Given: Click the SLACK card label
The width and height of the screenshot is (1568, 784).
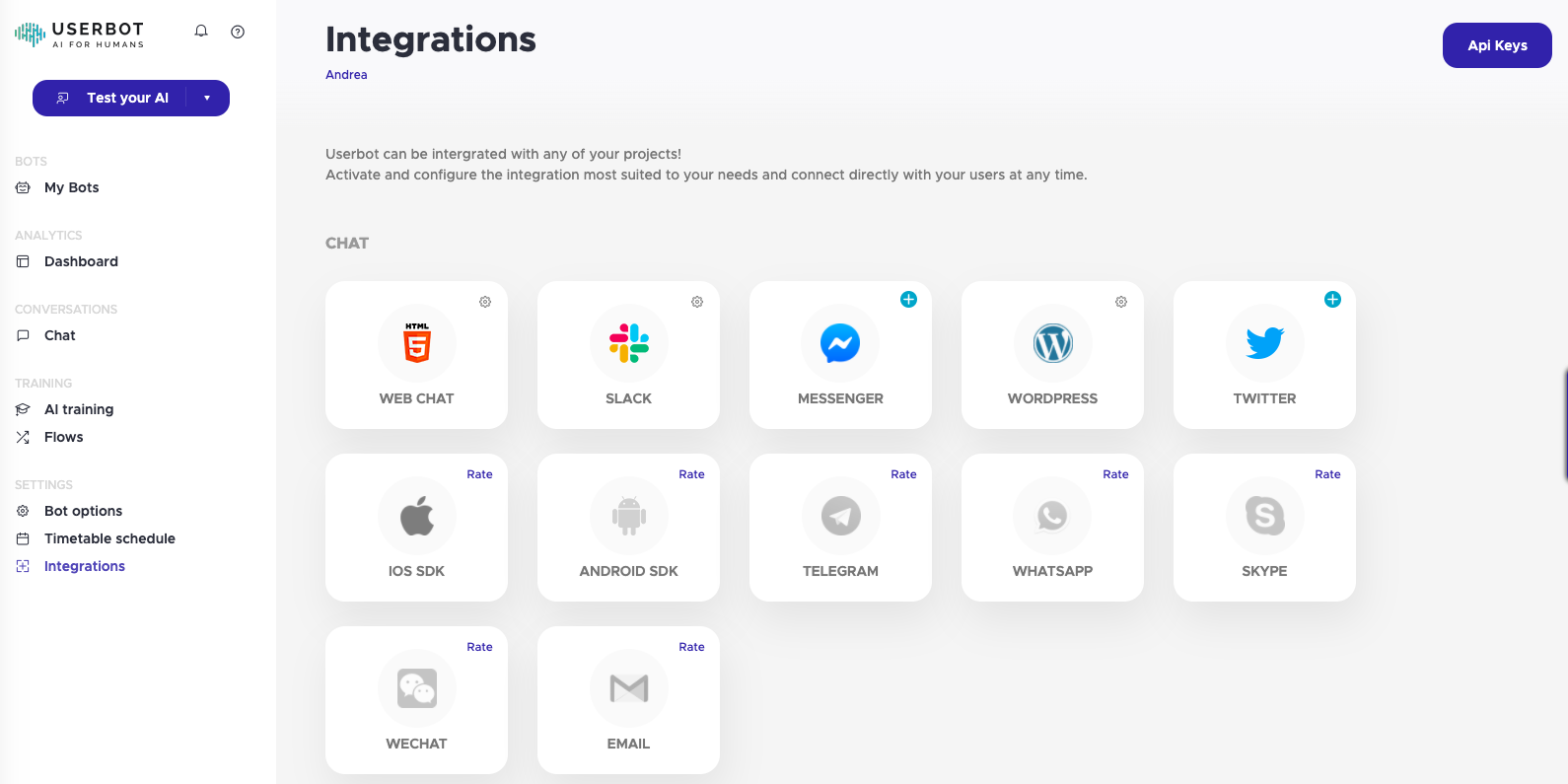Looking at the screenshot, I should coord(629,398).
